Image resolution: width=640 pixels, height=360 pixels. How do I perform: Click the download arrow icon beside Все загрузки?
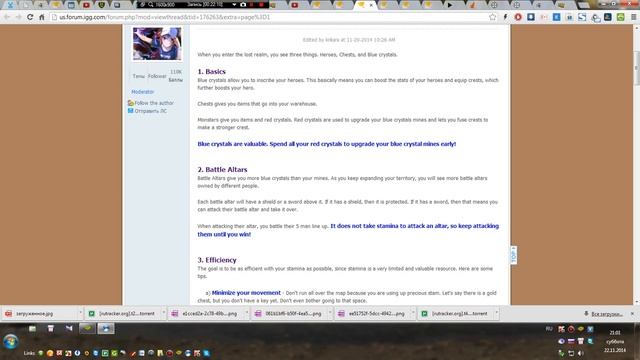[586, 313]
